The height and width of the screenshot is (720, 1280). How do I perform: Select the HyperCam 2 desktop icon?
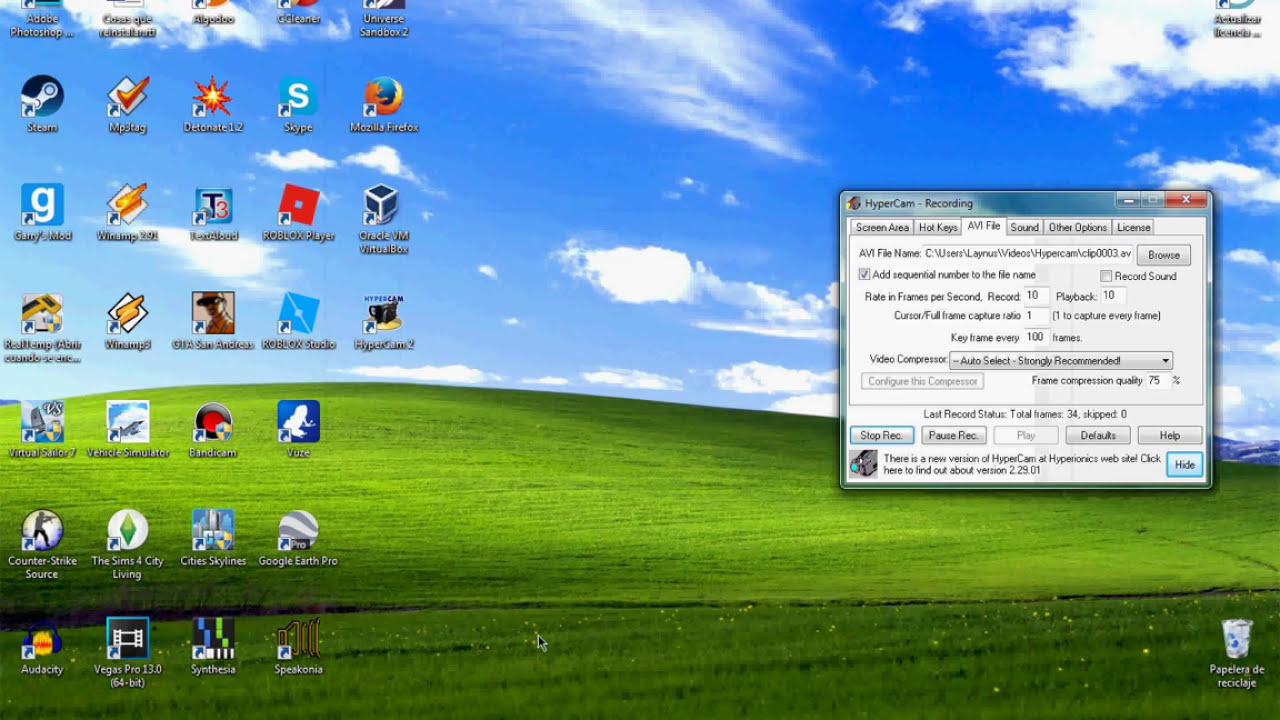coord(383,320)
